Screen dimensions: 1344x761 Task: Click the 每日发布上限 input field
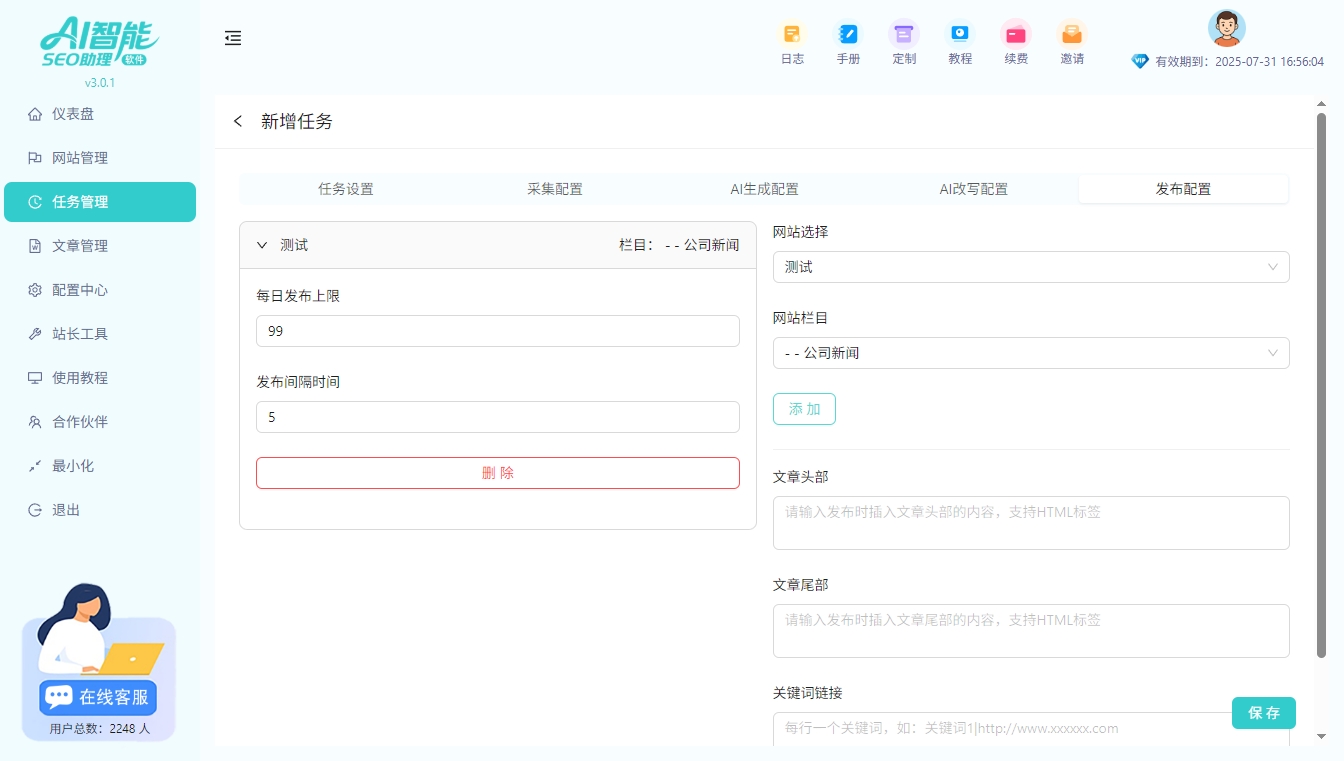tap(497, 331)
